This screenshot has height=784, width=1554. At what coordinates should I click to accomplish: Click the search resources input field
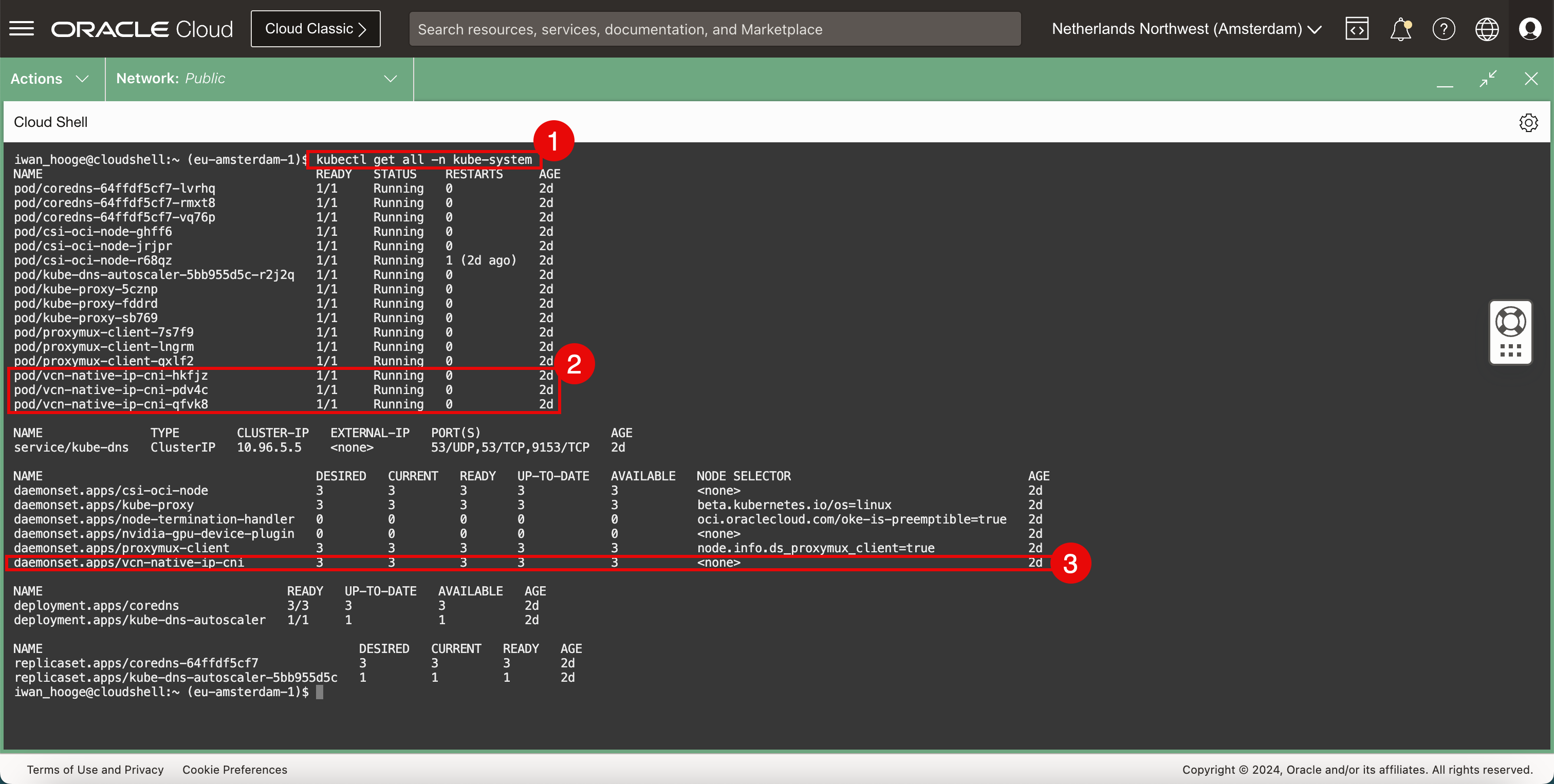pos(715,29)
